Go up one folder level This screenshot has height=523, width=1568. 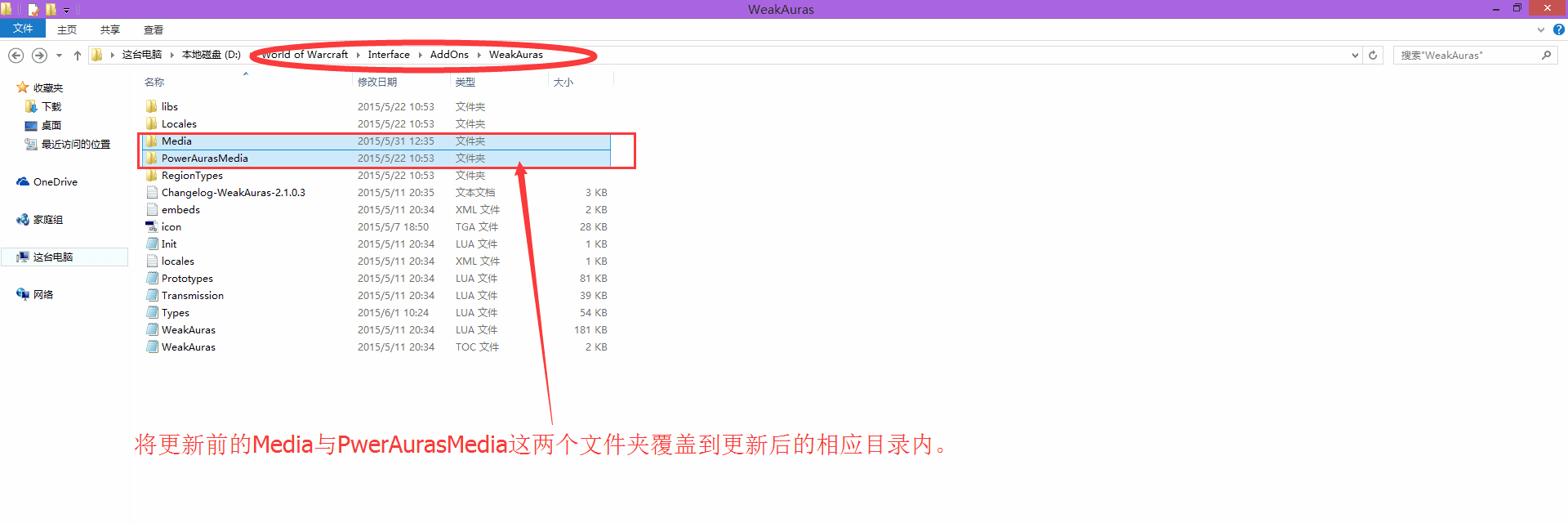point(78,56)
